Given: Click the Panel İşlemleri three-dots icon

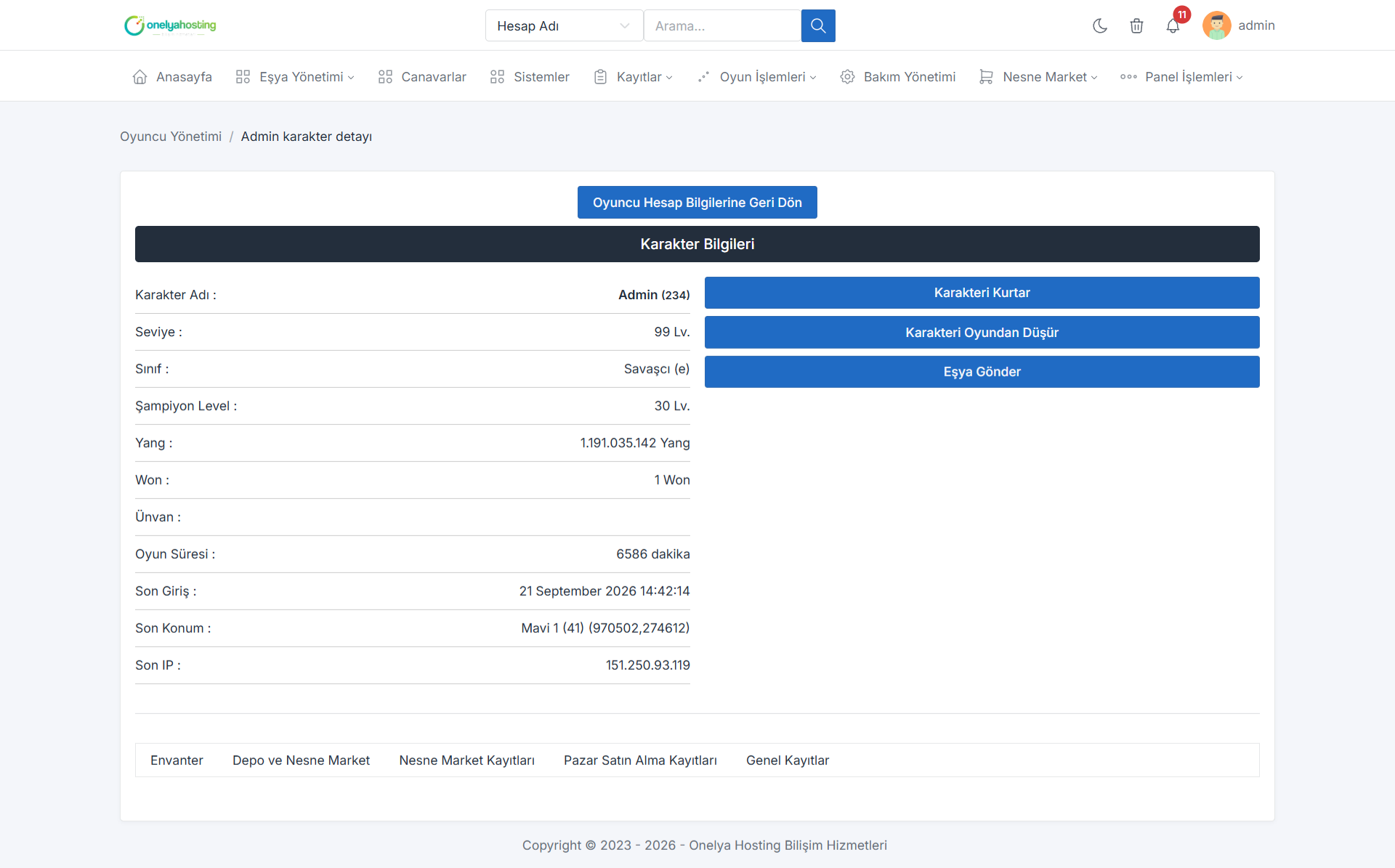Looking at the screenshot, I should click(x=1128, y=77).
